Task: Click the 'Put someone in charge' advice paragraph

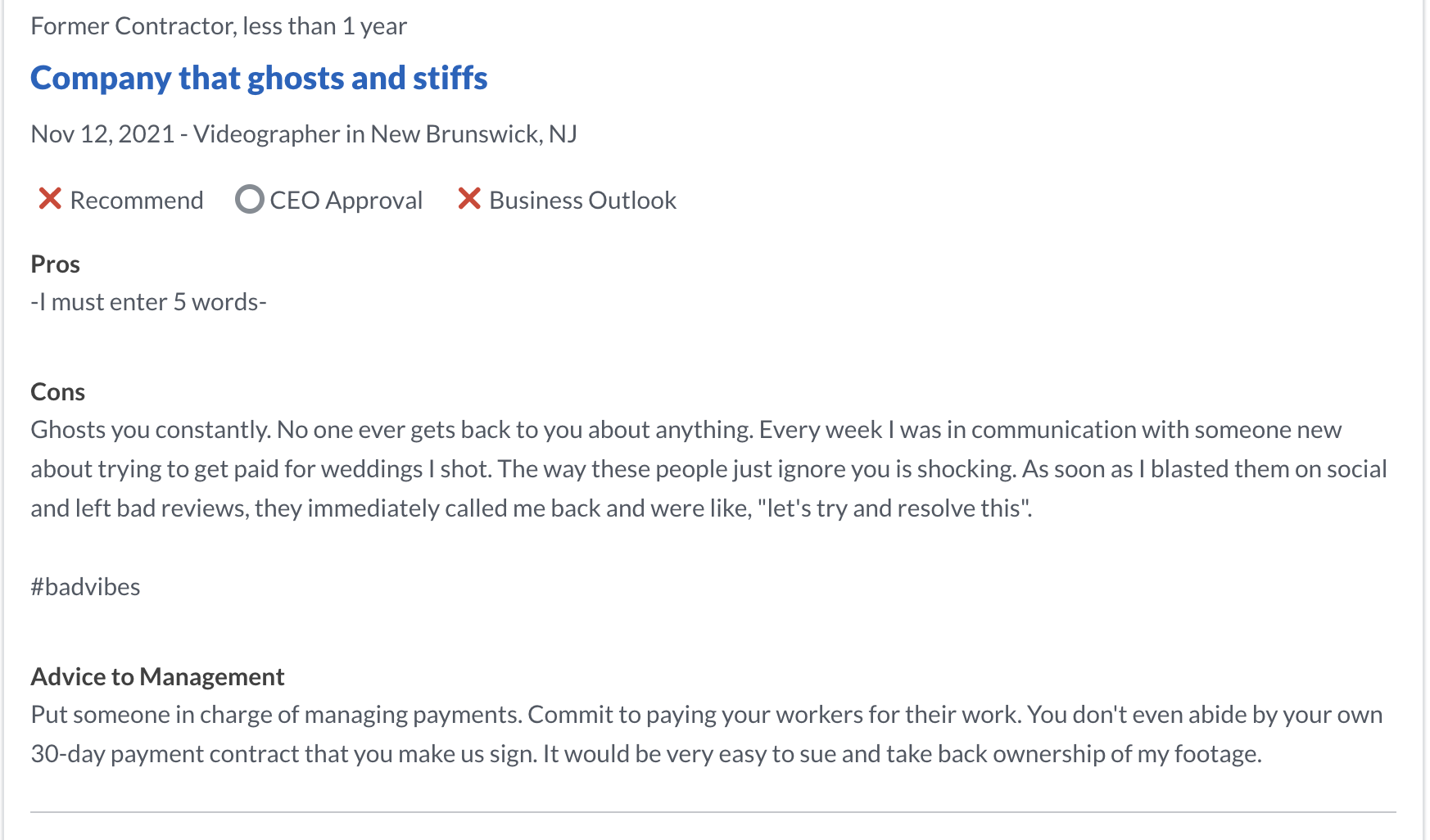Action: [x=706, y=734]
